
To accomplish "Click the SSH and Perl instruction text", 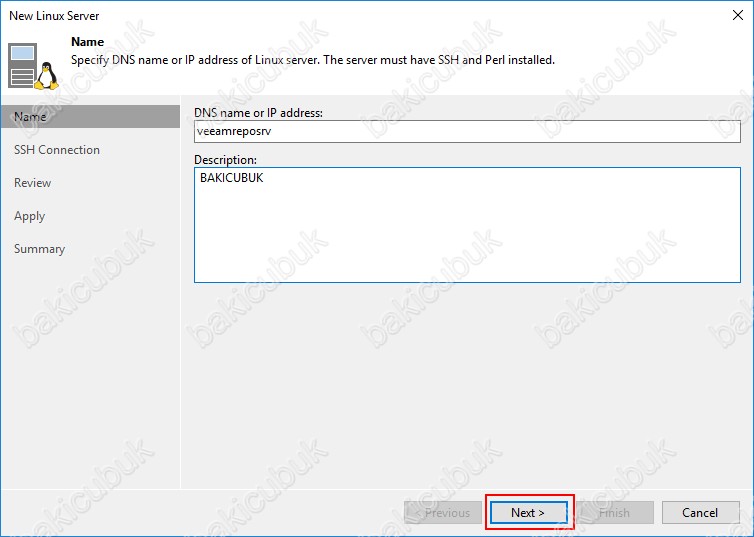I will point(313,60).
